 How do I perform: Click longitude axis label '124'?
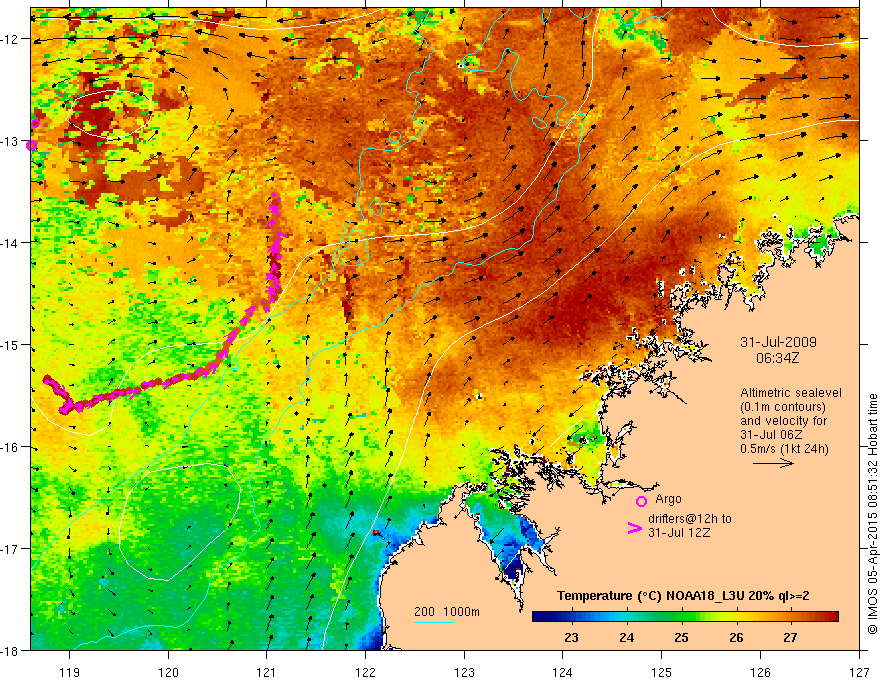coord(563,672)
